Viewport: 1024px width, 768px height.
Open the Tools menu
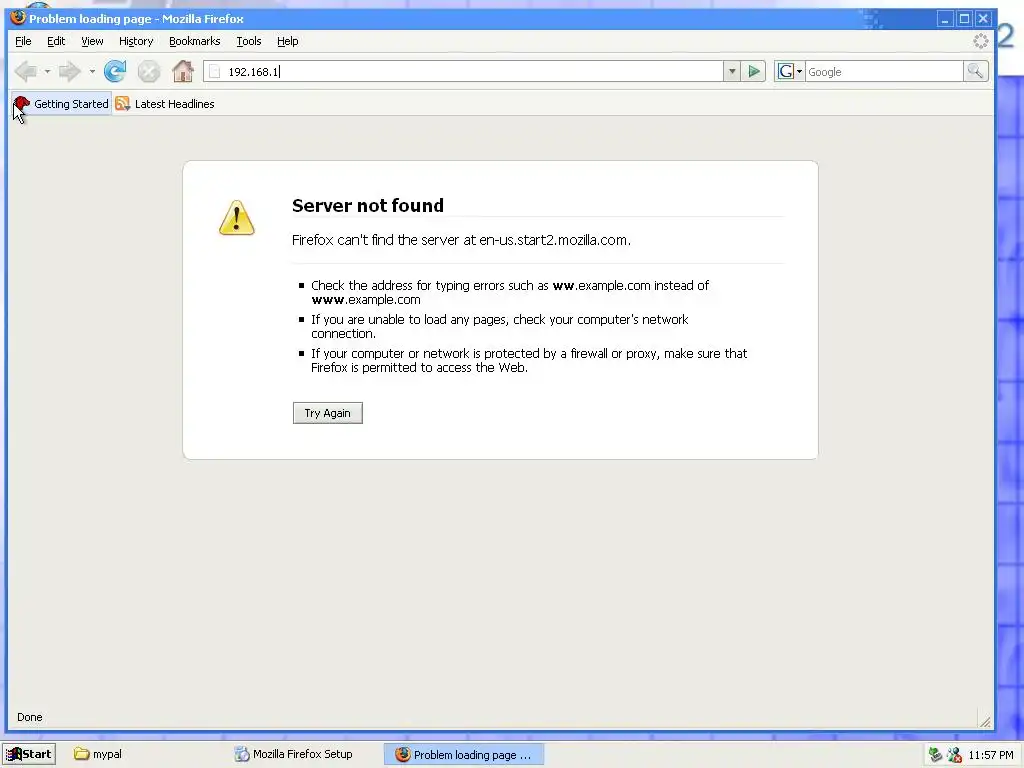point(249,41)
